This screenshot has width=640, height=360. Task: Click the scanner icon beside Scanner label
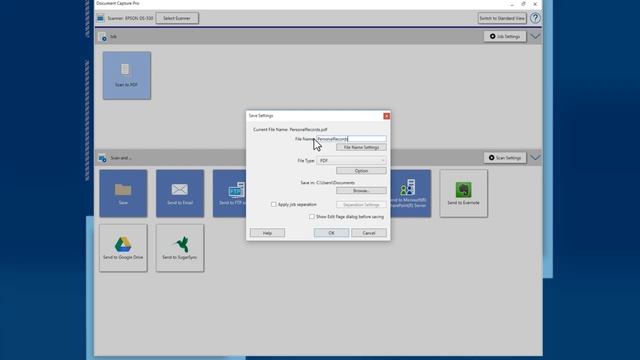point(100,18)
